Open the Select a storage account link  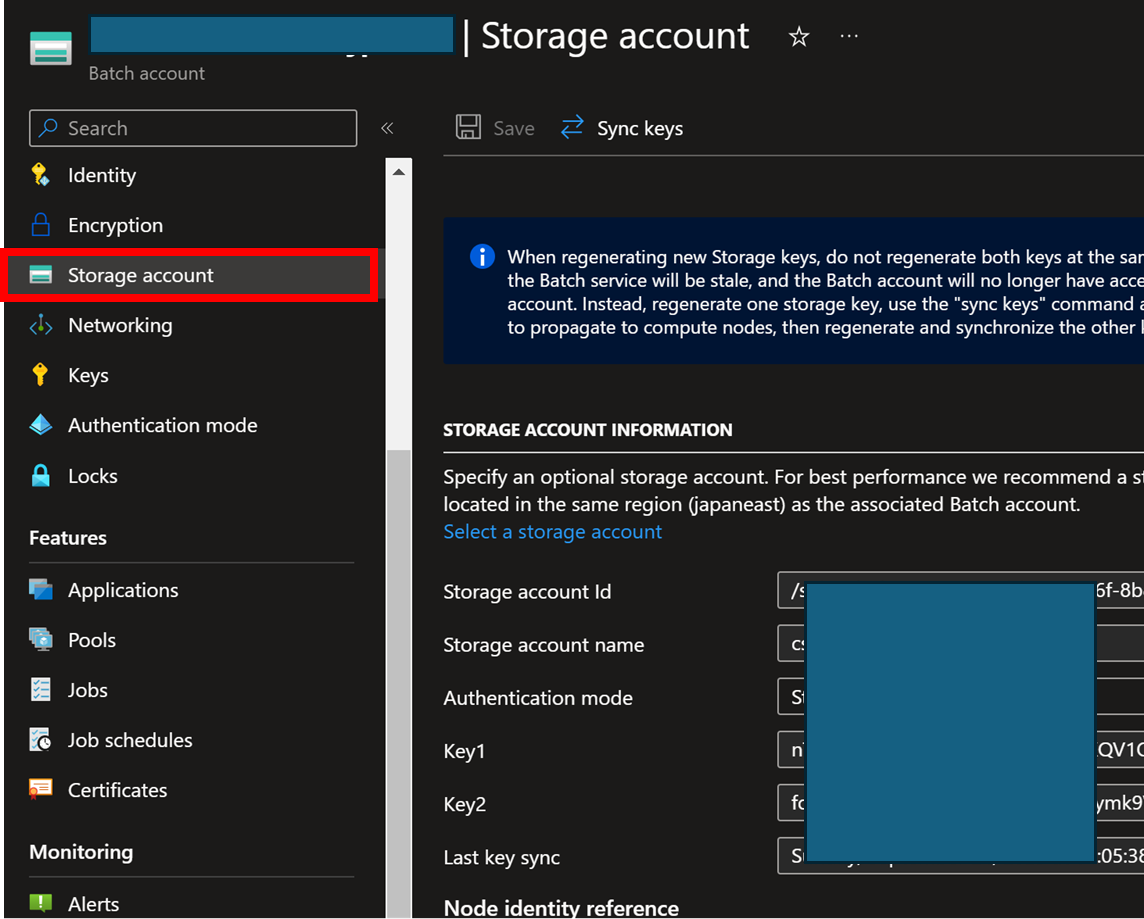coord(552,531)
